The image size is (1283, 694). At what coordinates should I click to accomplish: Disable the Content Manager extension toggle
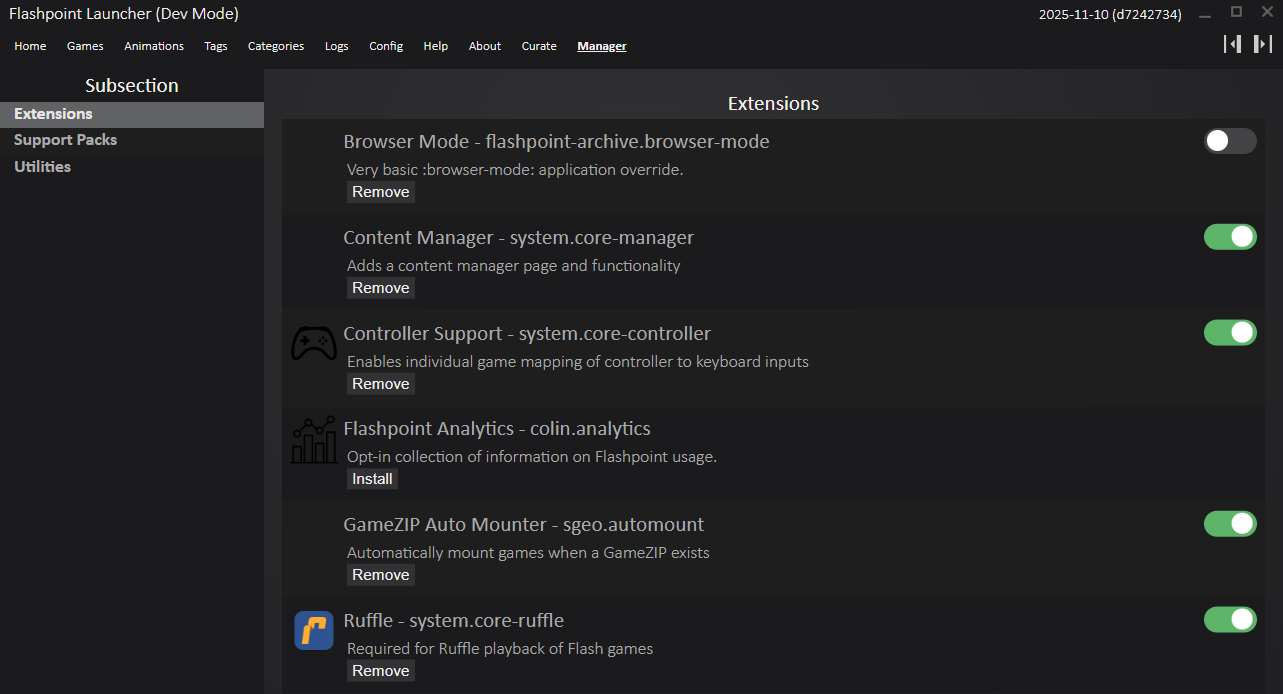pyautogui.click(x=1229, y=237)
